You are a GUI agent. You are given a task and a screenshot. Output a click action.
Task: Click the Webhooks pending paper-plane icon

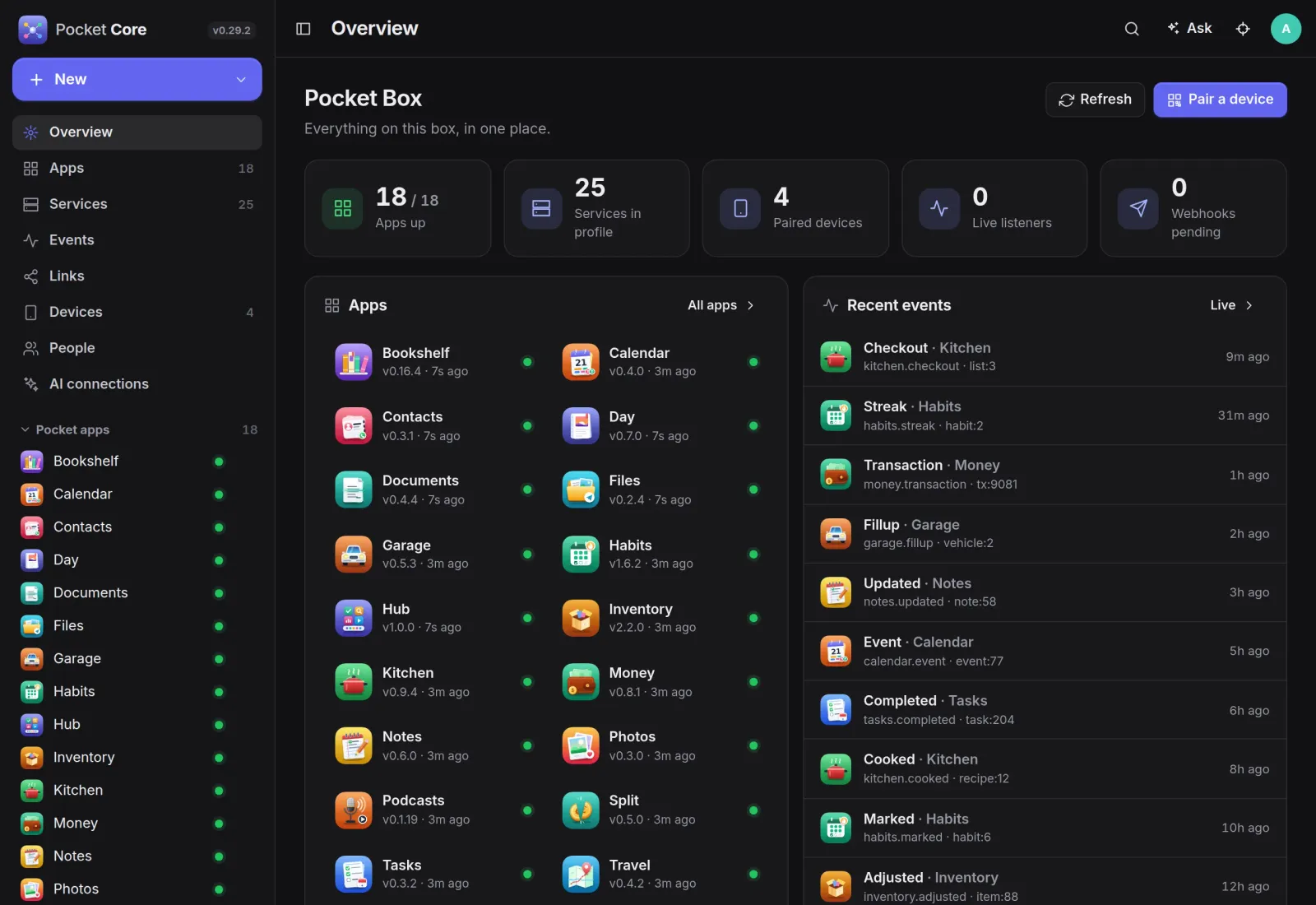pyautogui.click(x=1138, y=209)
